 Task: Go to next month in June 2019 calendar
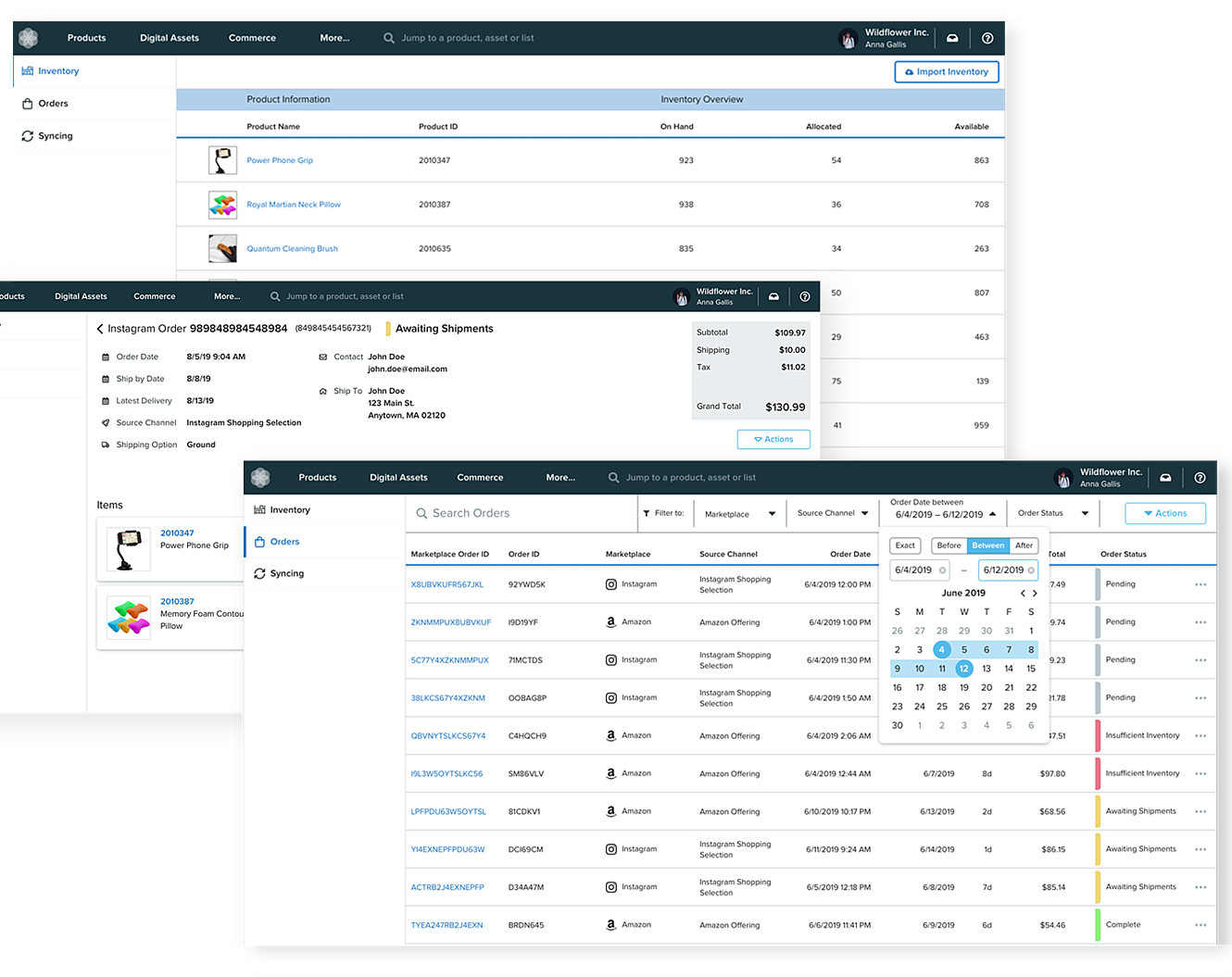coord(1035,594)
